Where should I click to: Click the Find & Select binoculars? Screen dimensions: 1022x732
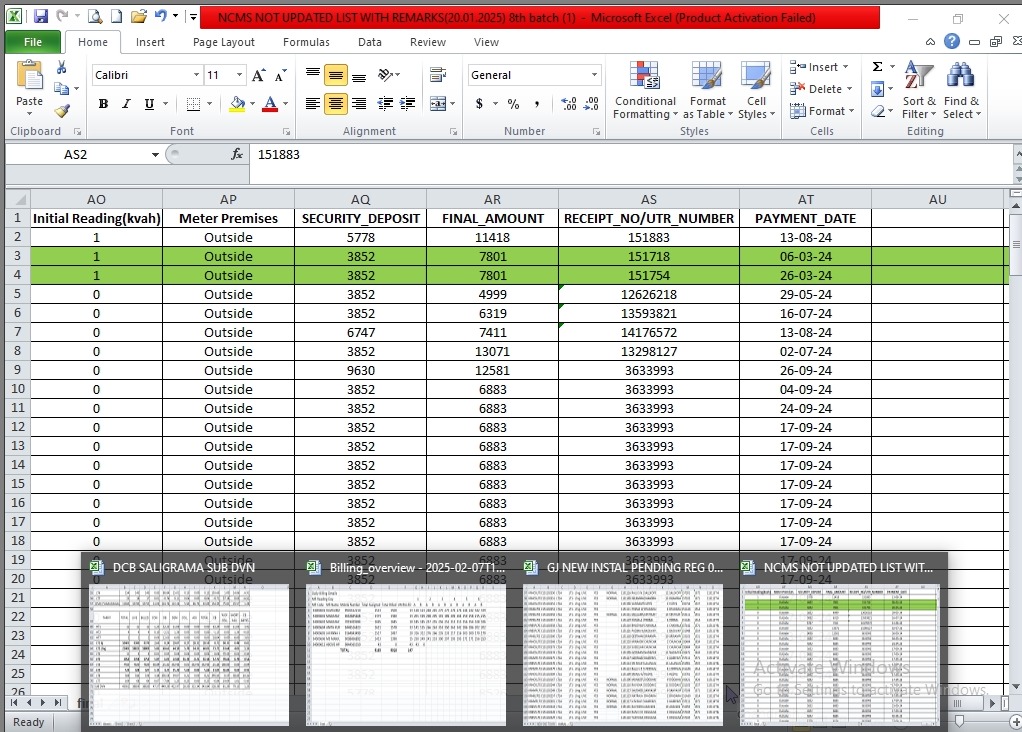coord(961,91)
